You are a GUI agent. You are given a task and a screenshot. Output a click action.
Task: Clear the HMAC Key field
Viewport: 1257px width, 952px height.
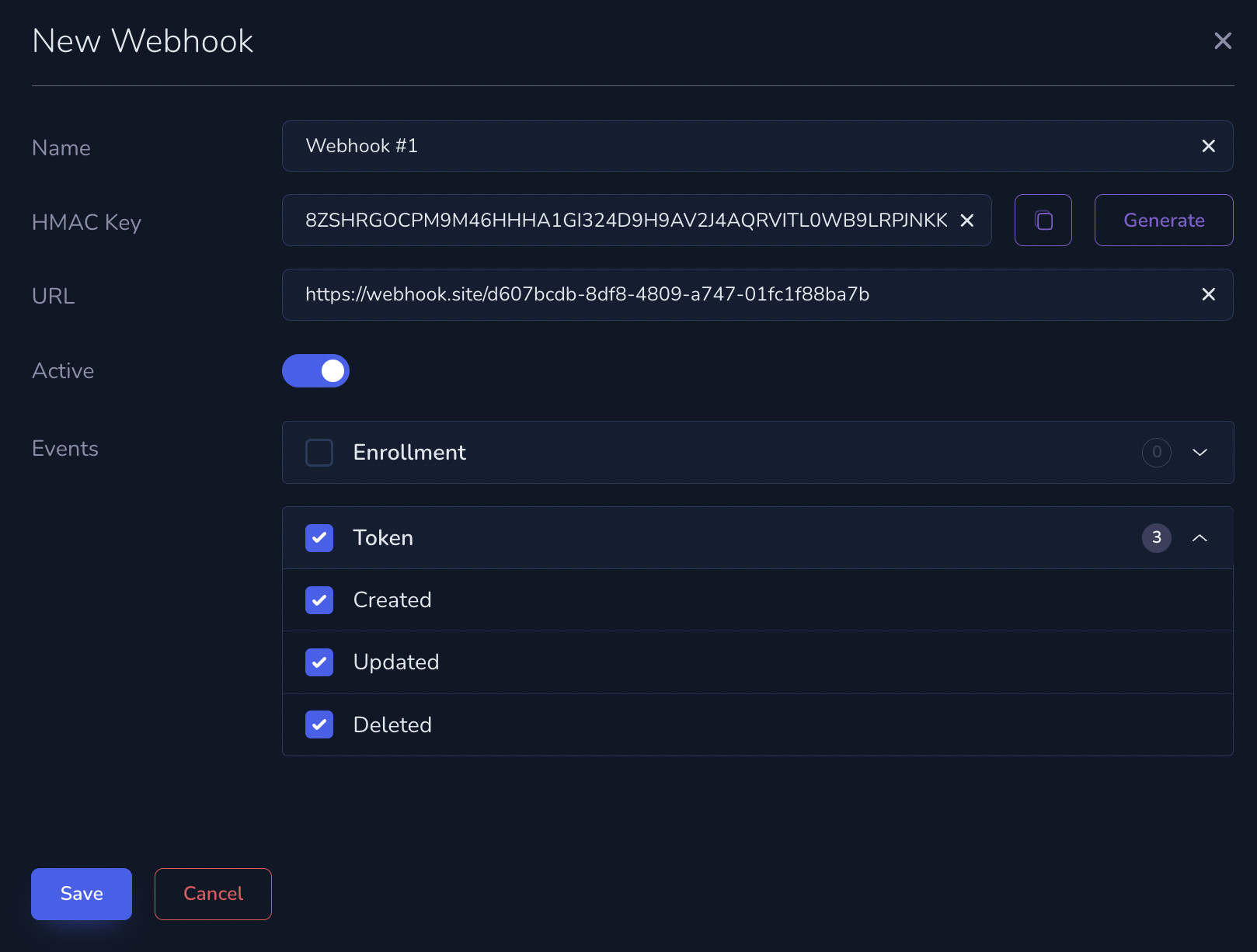966,221
